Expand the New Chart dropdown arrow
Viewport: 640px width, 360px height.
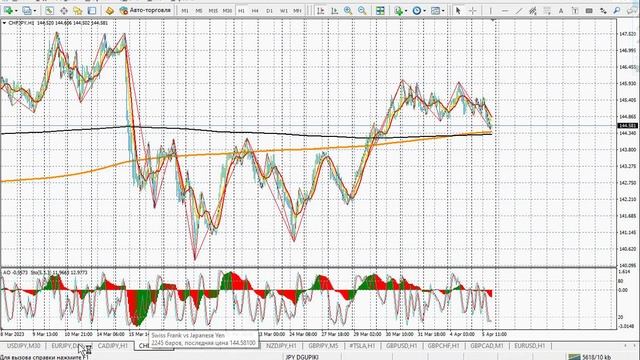[16, 11]
